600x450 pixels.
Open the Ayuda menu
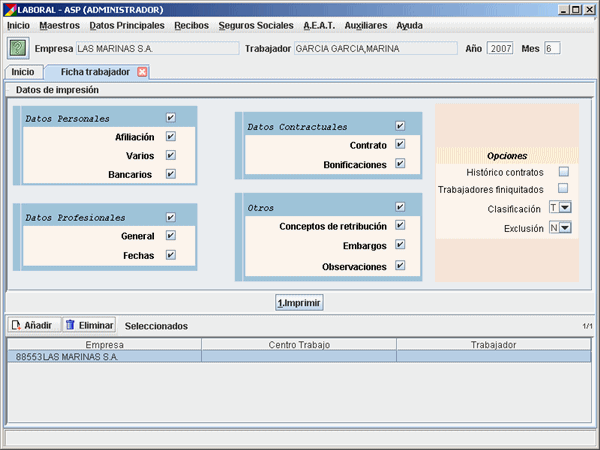point(409,26)
